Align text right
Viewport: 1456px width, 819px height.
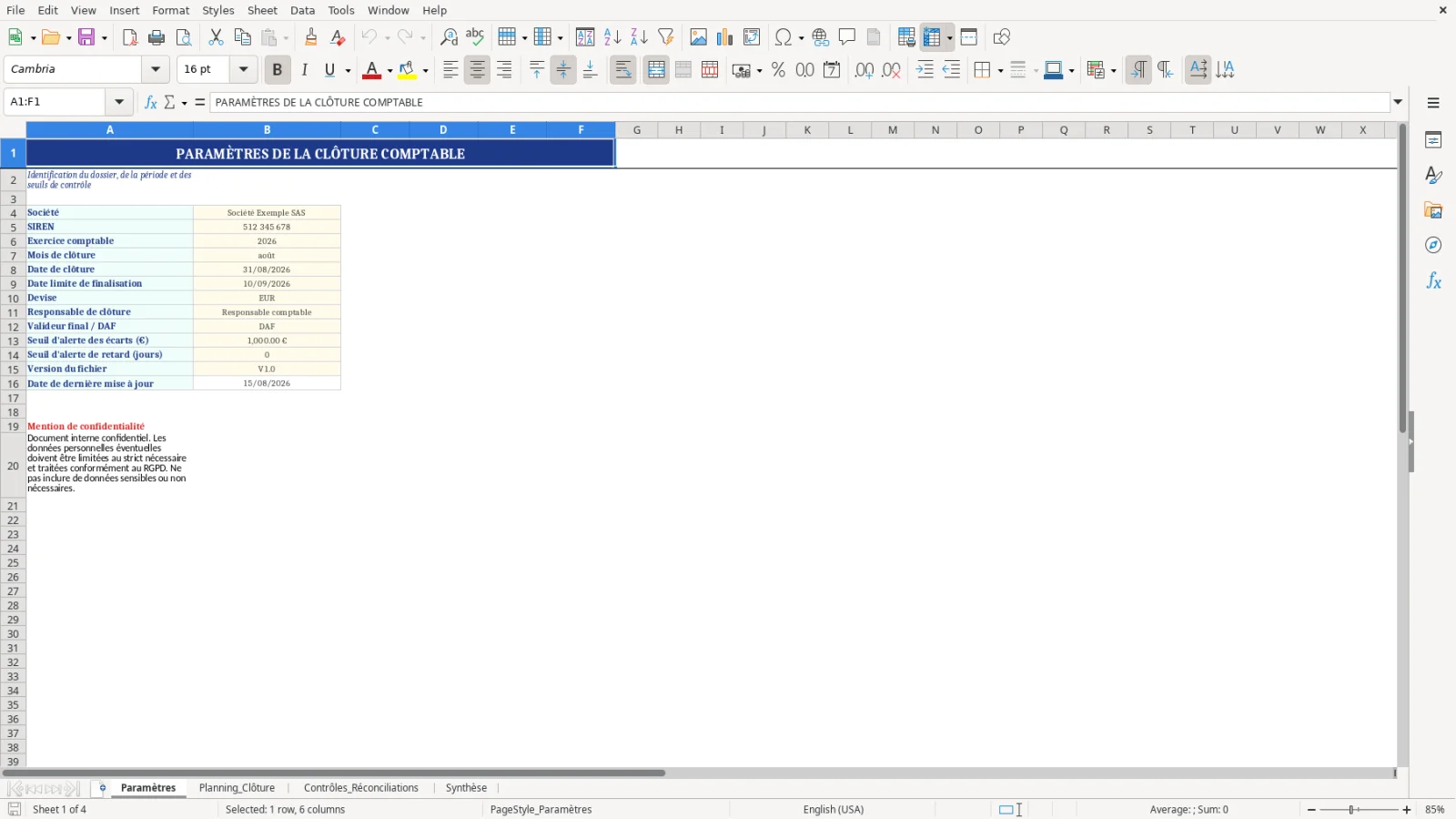coord(504,70)
